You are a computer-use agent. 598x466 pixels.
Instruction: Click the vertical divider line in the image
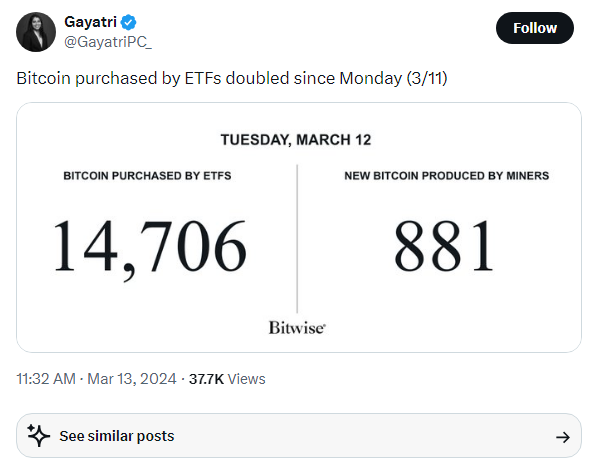(297, 239)
